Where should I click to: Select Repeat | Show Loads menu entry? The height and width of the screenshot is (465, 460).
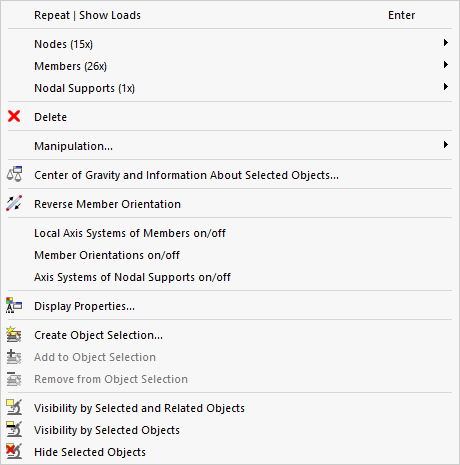click(230, 15)
